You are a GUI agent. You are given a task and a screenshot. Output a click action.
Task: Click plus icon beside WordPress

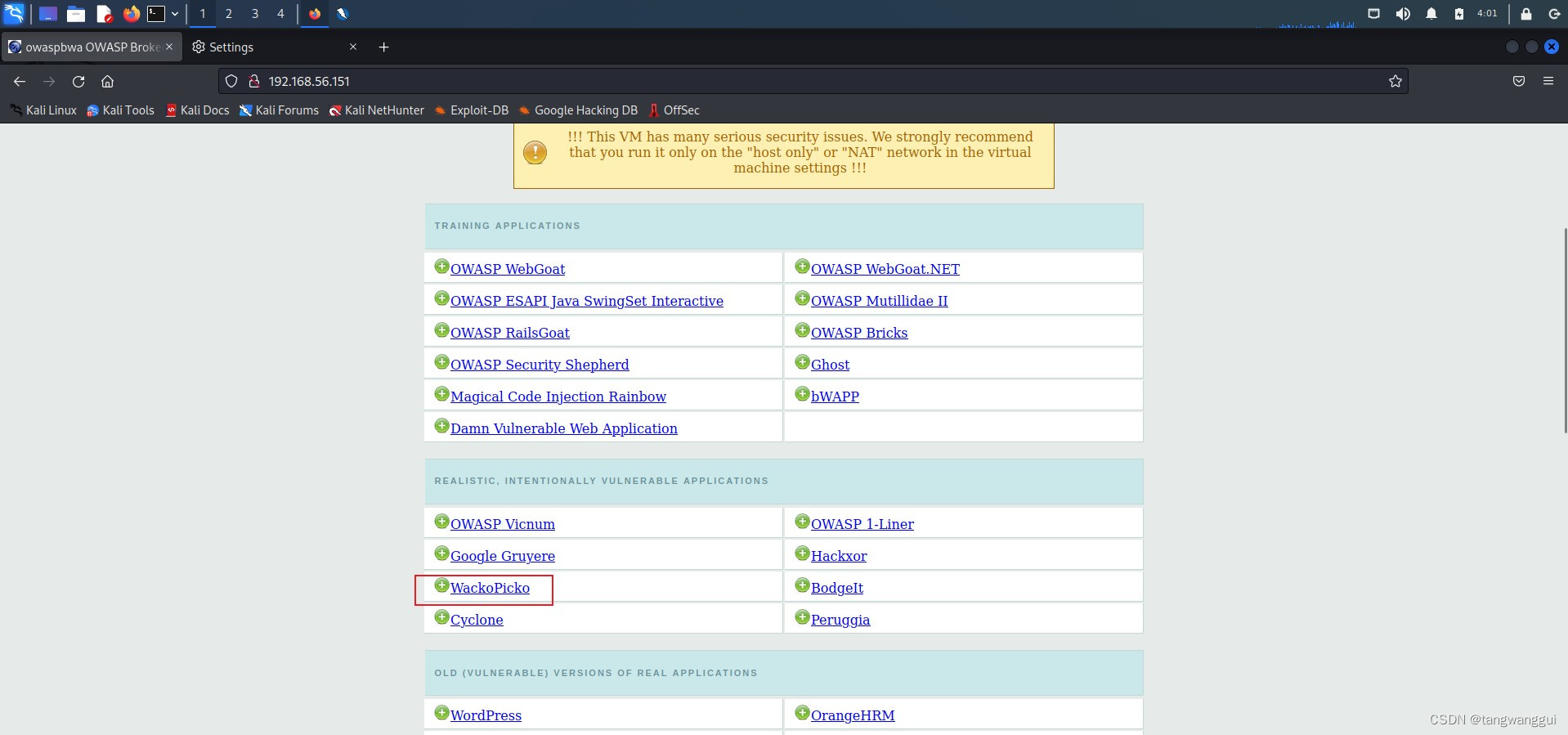(441, 713)
